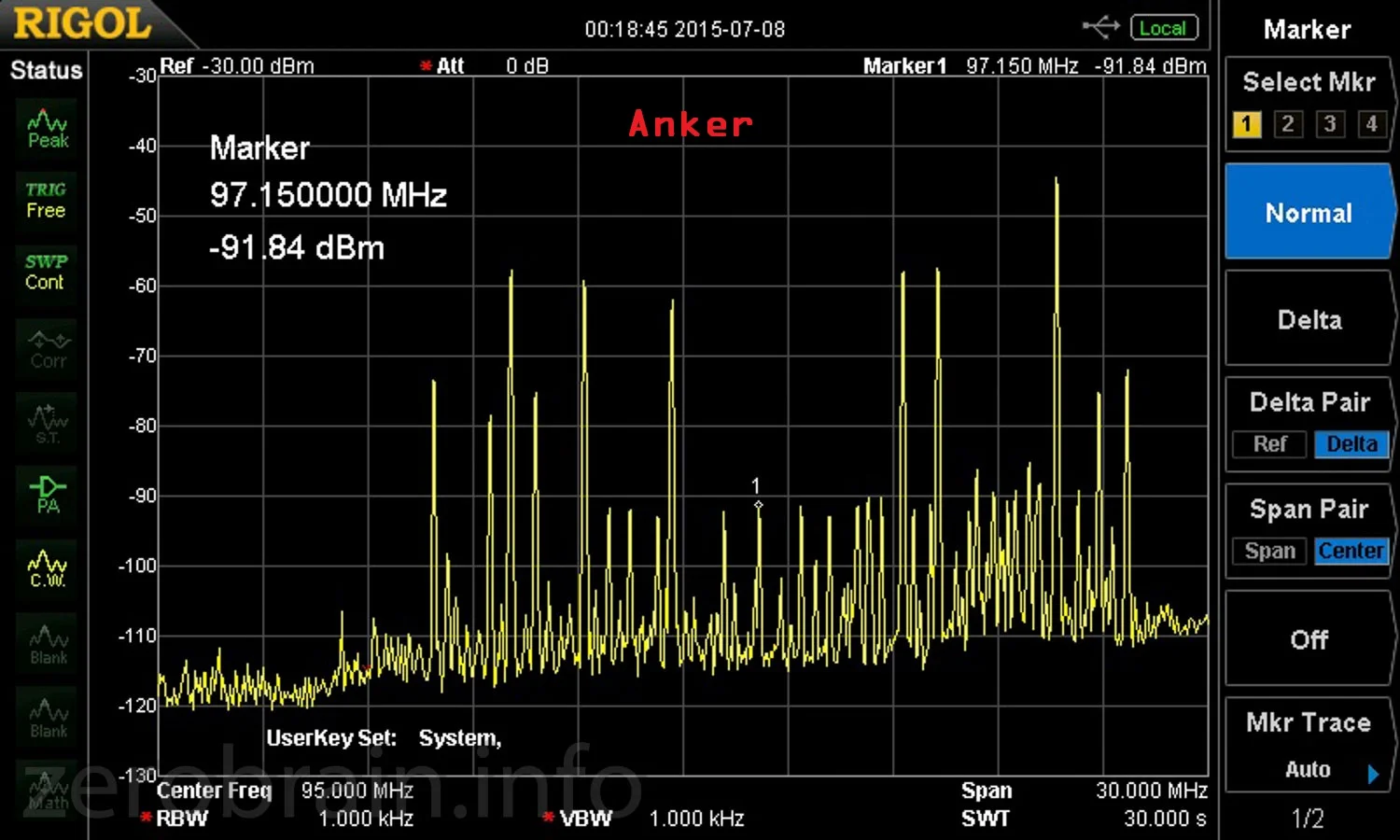This screenshot has width=1400, height=840.
Task: Click the Local mode indicator
Action: 1163,28
